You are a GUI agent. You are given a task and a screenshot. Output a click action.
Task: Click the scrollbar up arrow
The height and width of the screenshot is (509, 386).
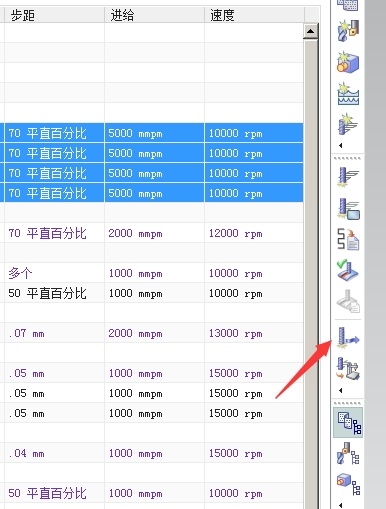tap(310, 31)
